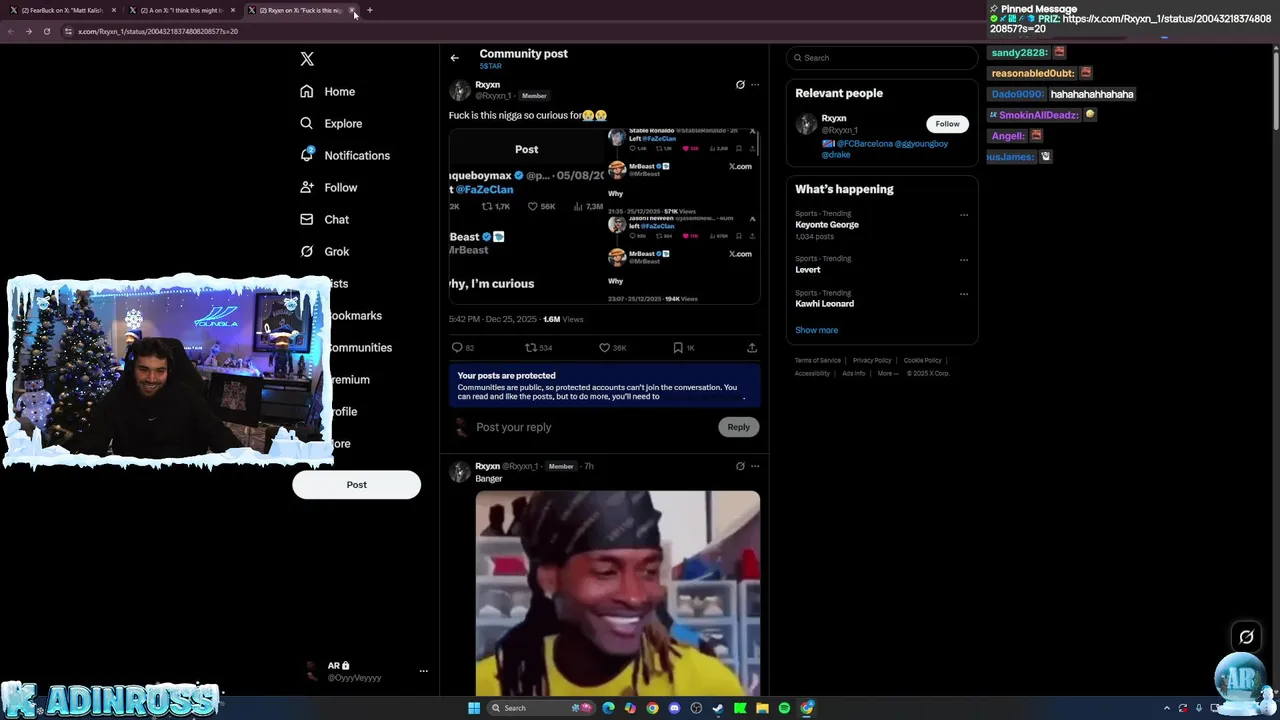Open the embedded screenshot image in the post
This screenshot has height=720, width=1280.
[604, 215]
